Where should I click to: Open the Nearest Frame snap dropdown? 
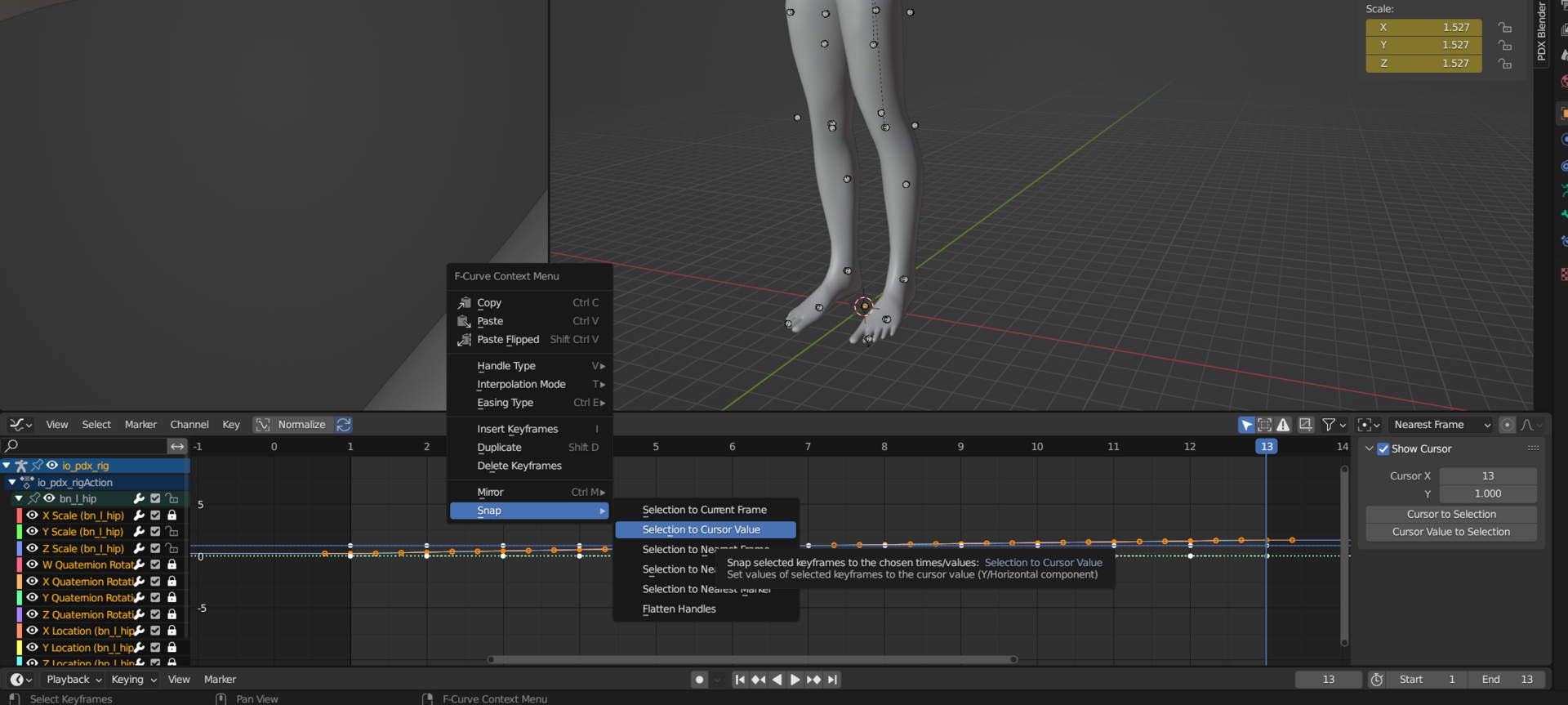1442,425
